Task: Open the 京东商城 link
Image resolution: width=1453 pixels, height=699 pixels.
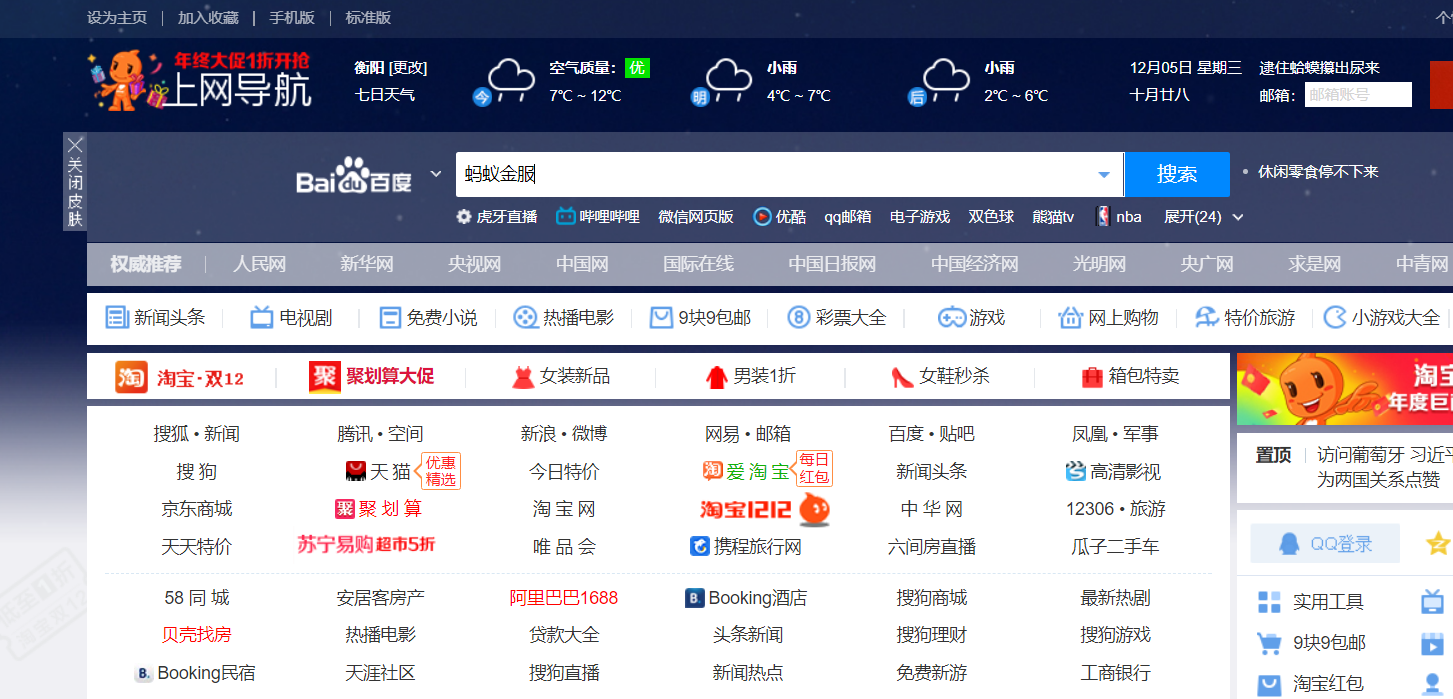Action: click(x=197, y=509)
